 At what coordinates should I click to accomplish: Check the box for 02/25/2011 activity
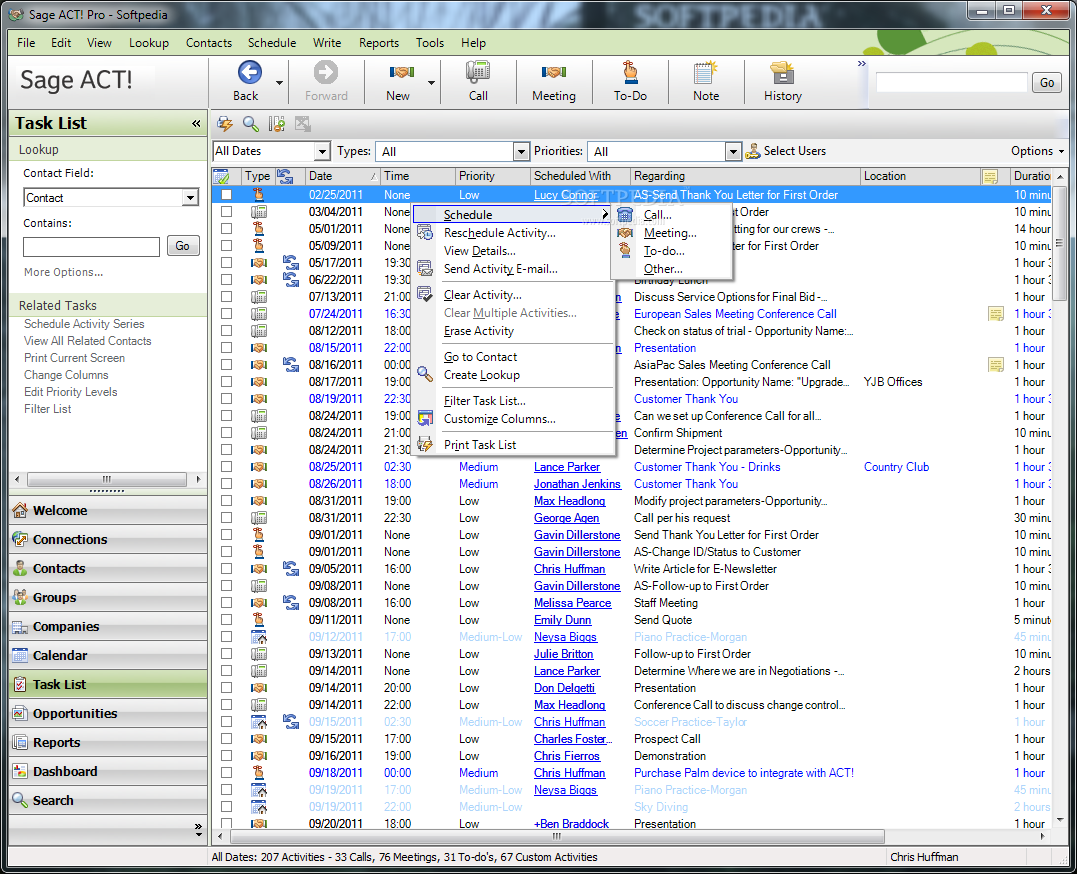[x=226, y=194]
